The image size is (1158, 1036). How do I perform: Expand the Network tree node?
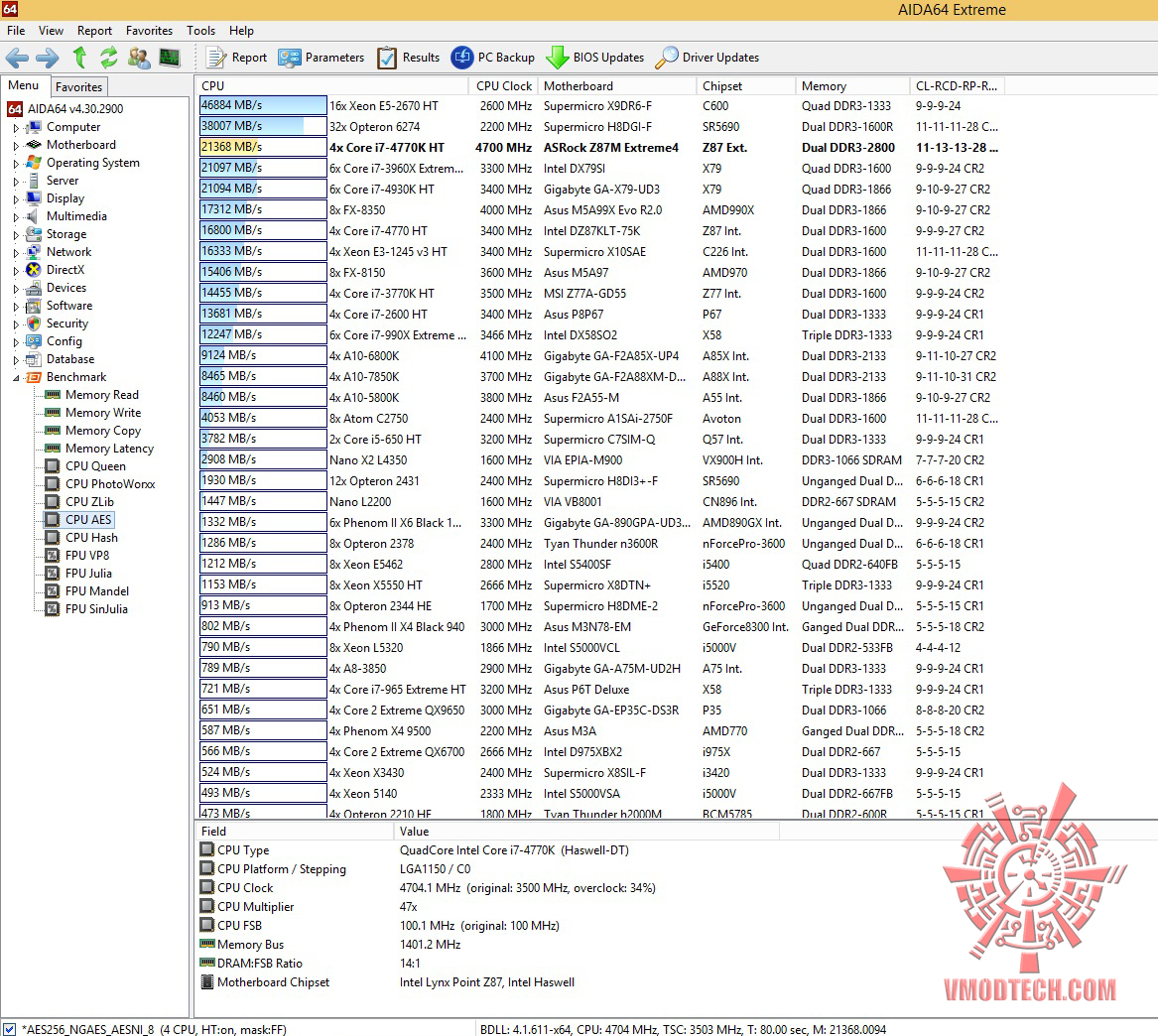[16, 252]
